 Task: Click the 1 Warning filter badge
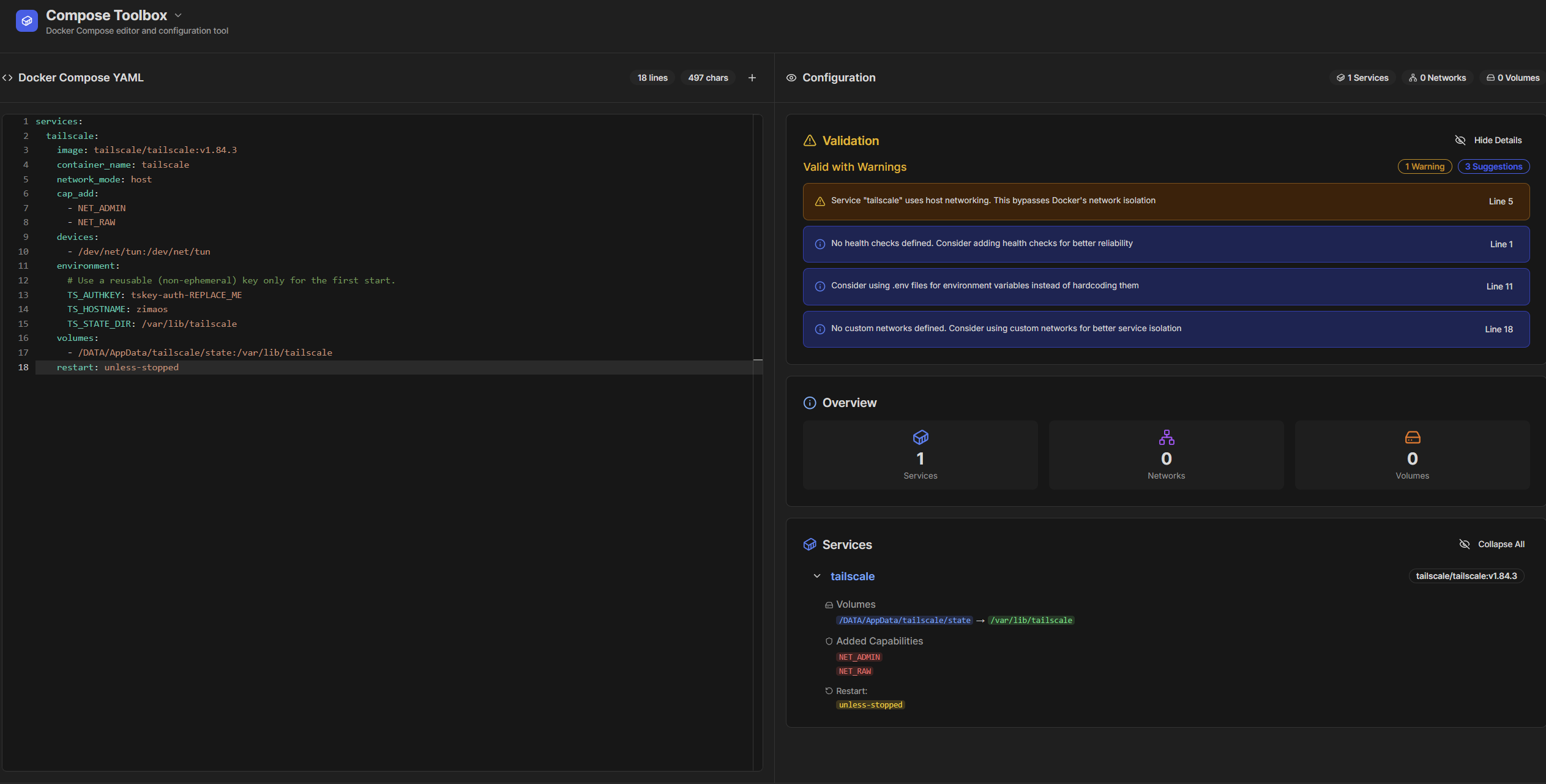coord(1424,166)
